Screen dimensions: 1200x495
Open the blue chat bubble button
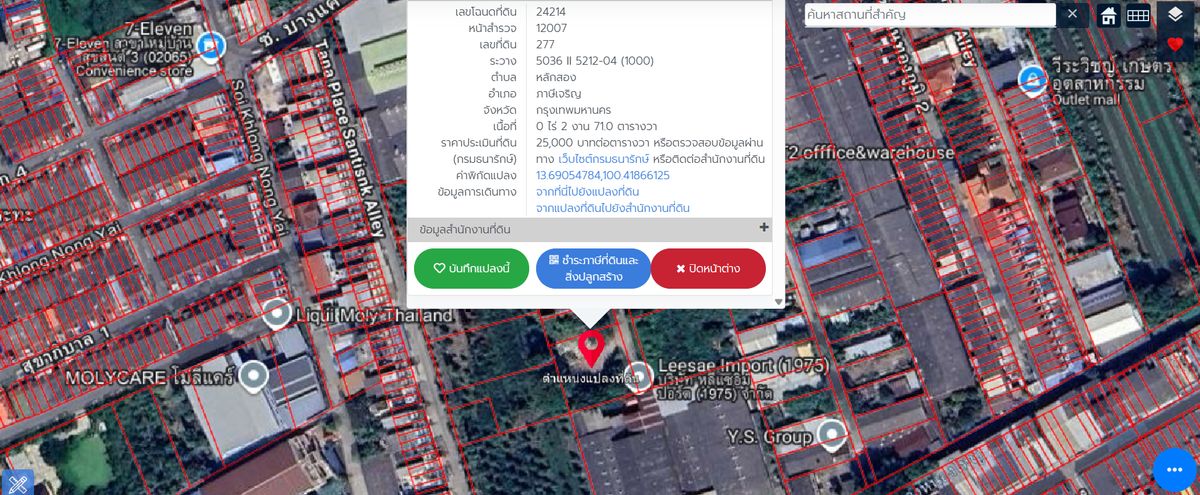[1175, 469]
